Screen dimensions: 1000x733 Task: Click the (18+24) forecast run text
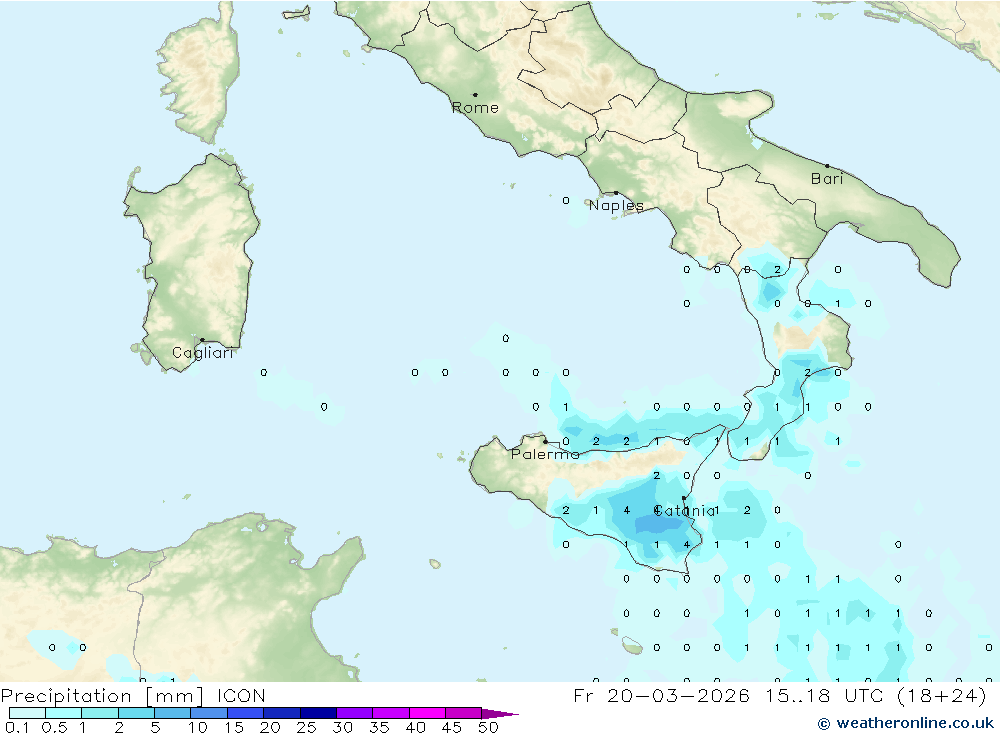[941, 696]
